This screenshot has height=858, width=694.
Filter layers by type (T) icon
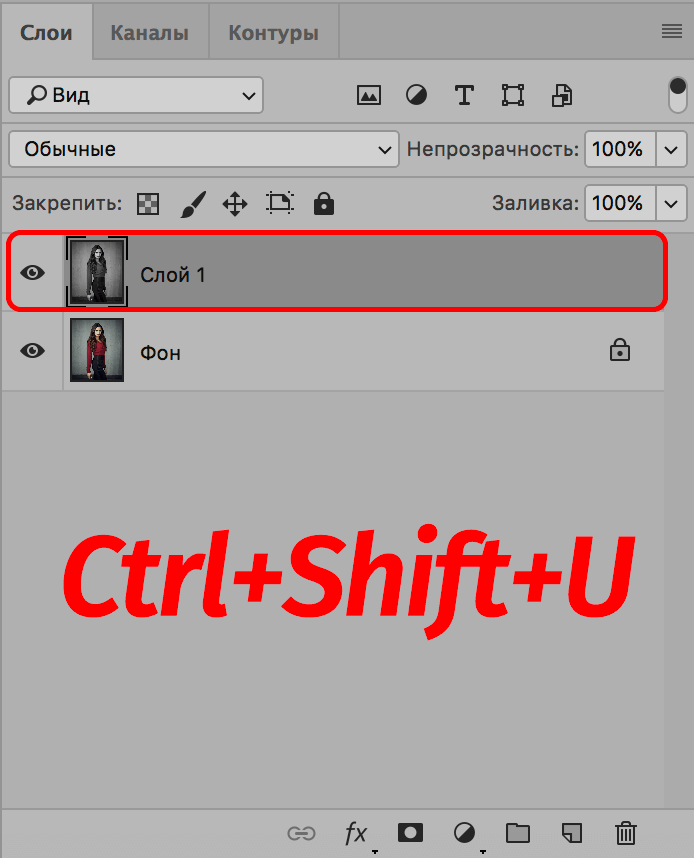[464, 96]
